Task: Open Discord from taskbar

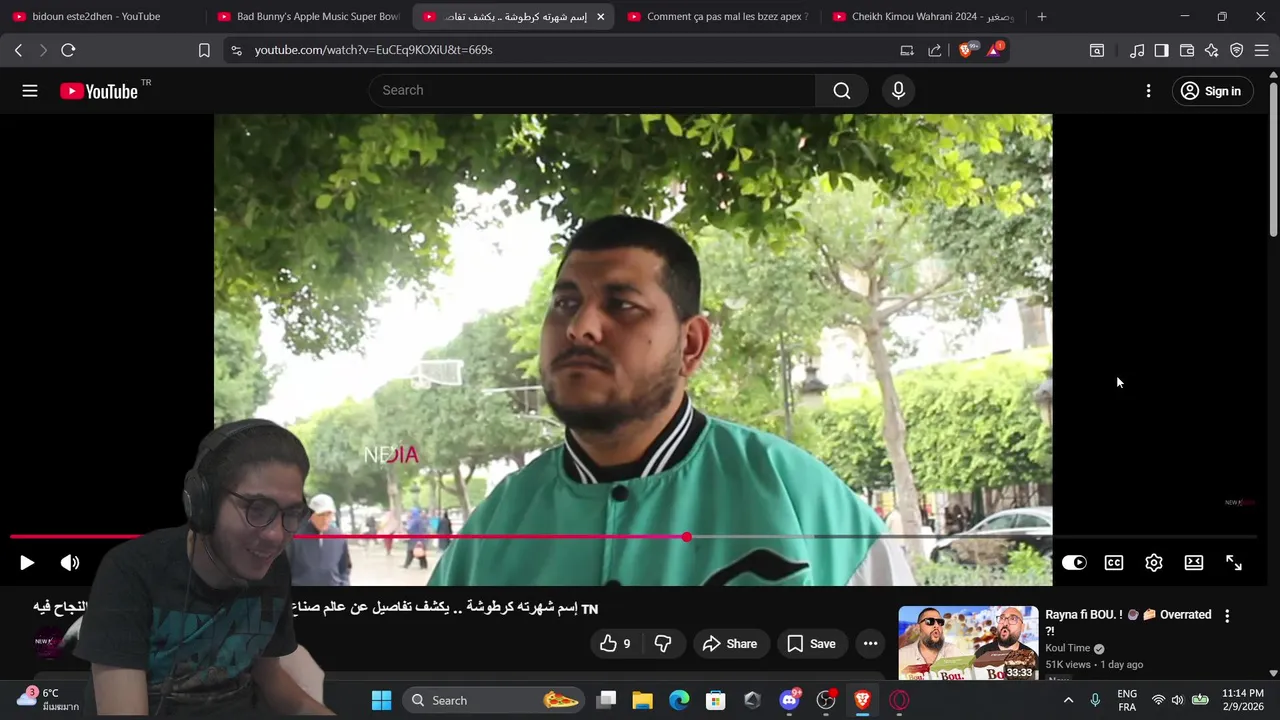Action: pyautogui.click(x=789, y=700)
